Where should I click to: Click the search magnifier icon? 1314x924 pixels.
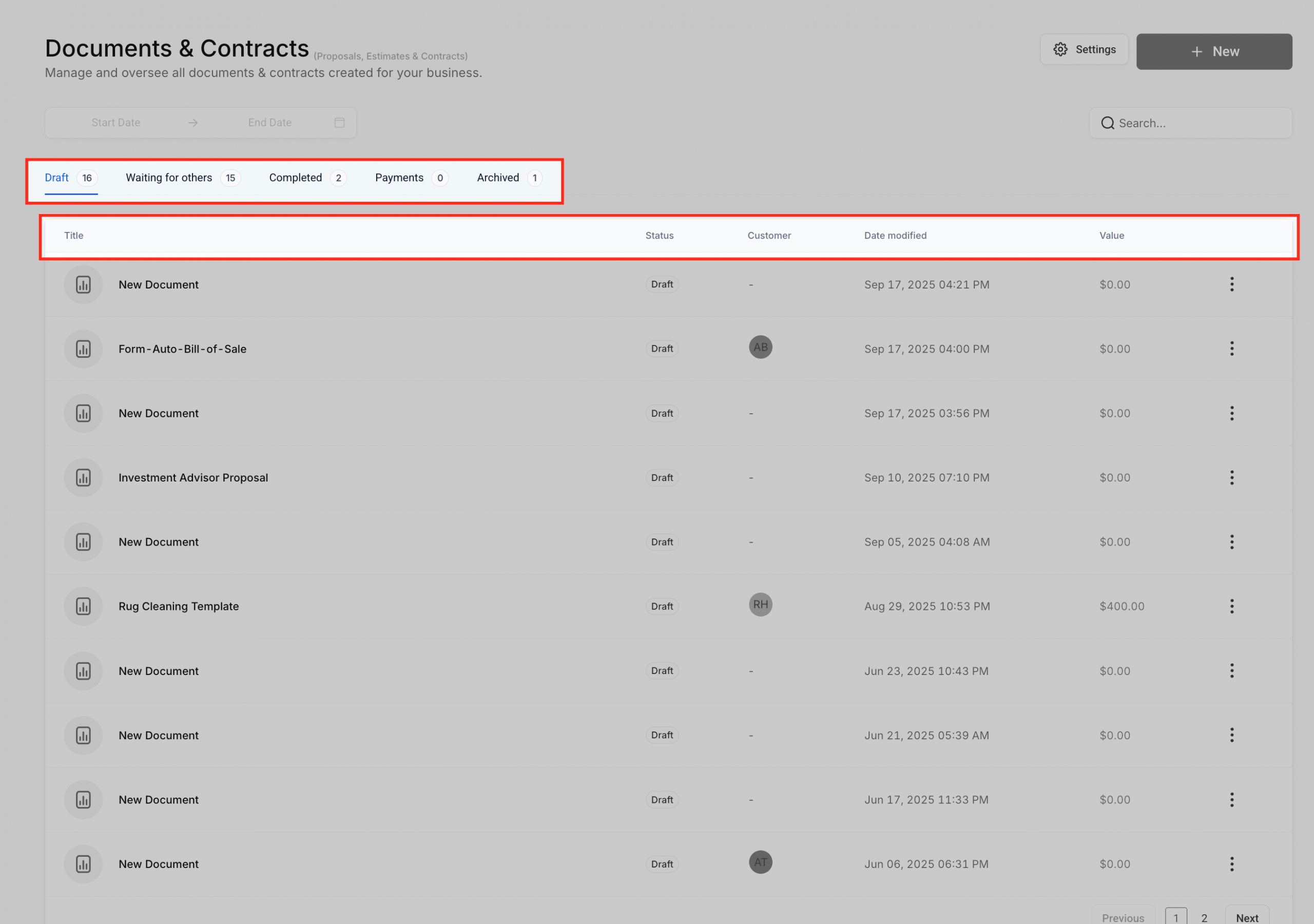1108,123
